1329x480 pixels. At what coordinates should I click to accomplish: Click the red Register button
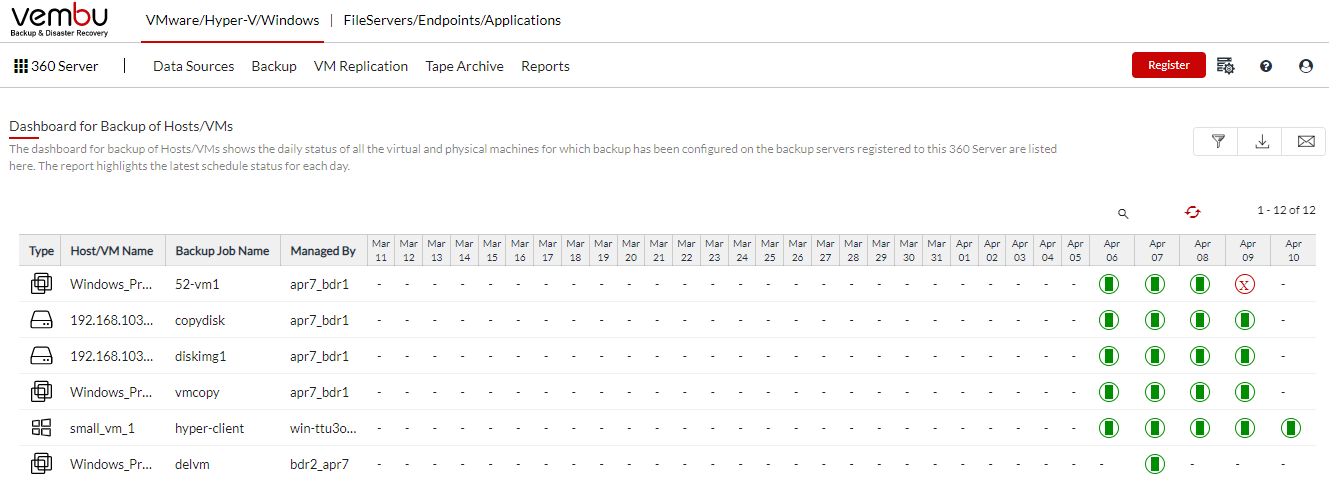click(1168, 65)
